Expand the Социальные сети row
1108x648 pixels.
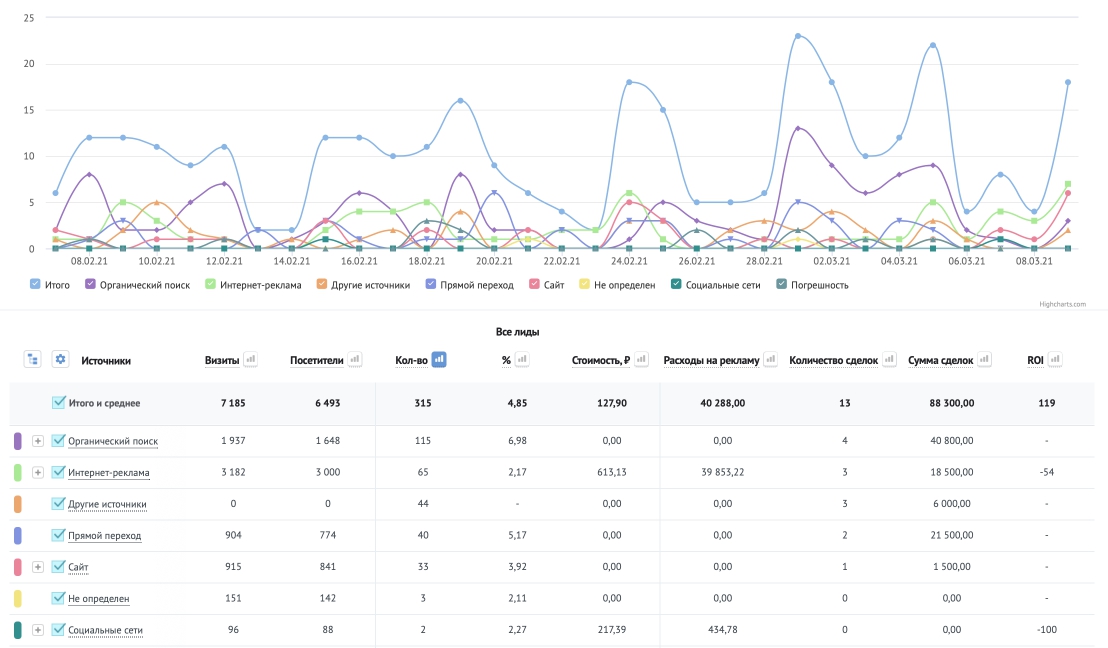(x=38, y=630)
